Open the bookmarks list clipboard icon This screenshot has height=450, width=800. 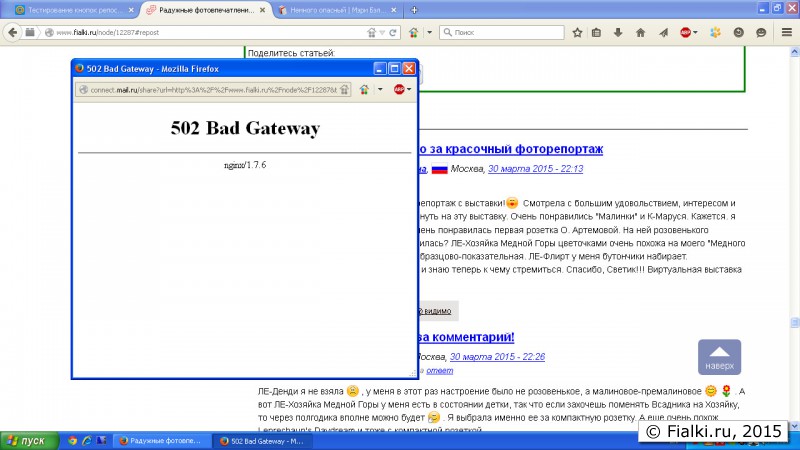coord(596,32)
